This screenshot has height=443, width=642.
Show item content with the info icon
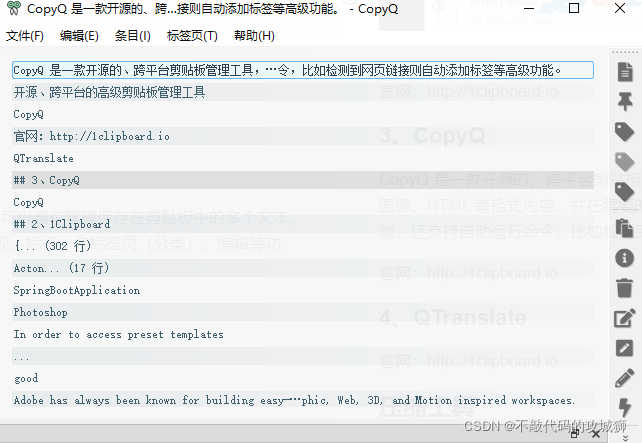625,258
